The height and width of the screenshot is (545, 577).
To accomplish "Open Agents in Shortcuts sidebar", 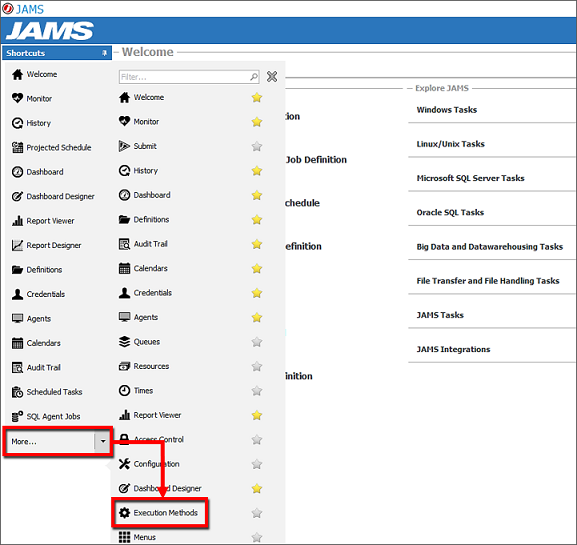I will (31, 319).
